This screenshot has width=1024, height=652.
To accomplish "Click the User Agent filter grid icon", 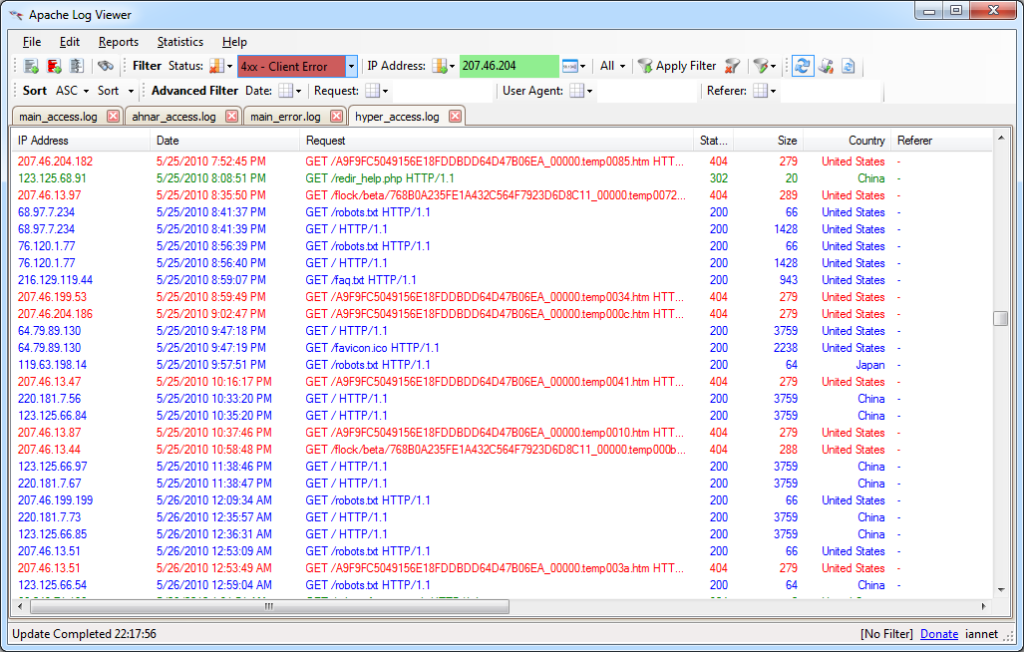I will point(577,91).
